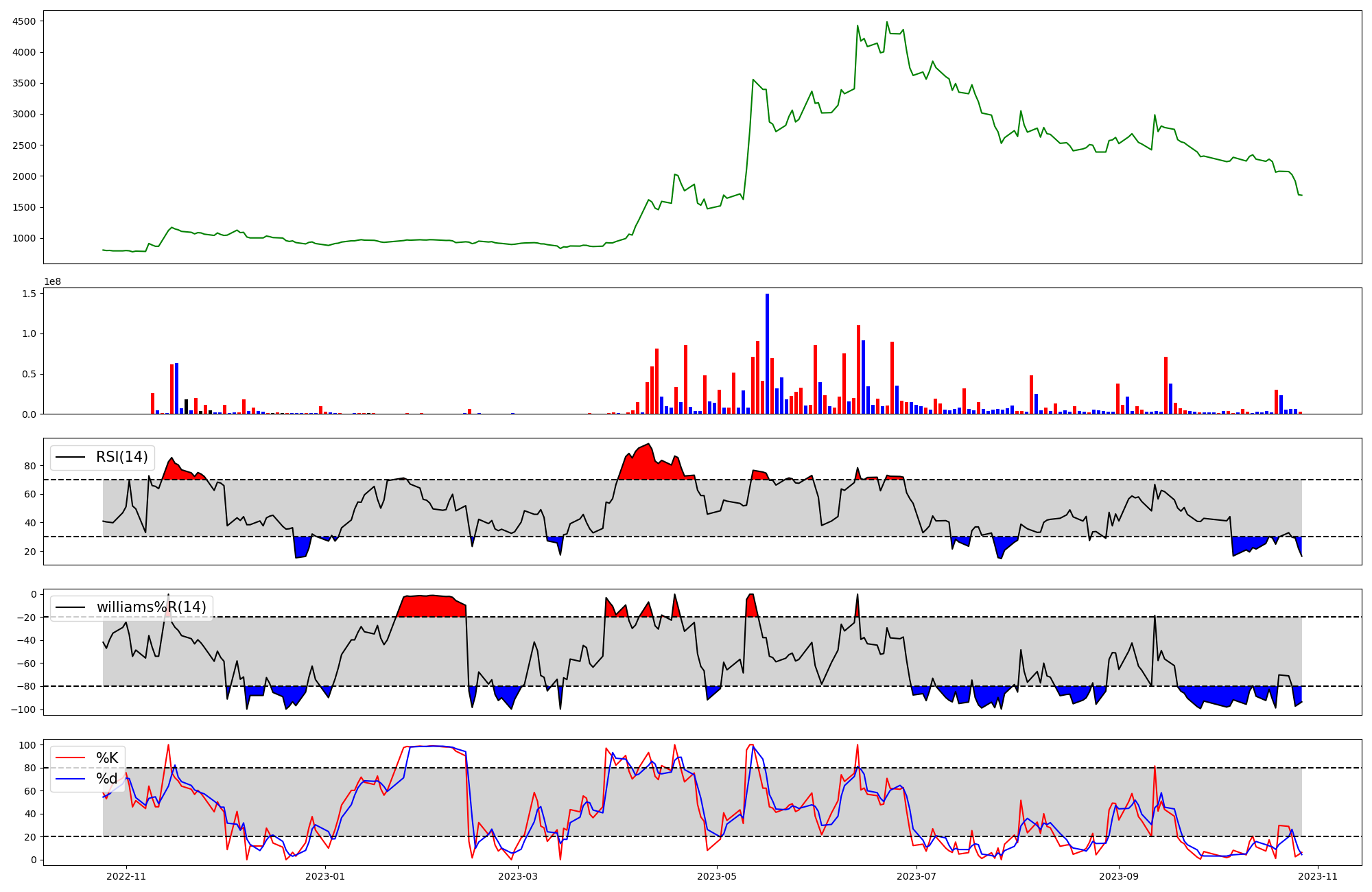Click the highest peak of green price line

click(x=886, y=22)
